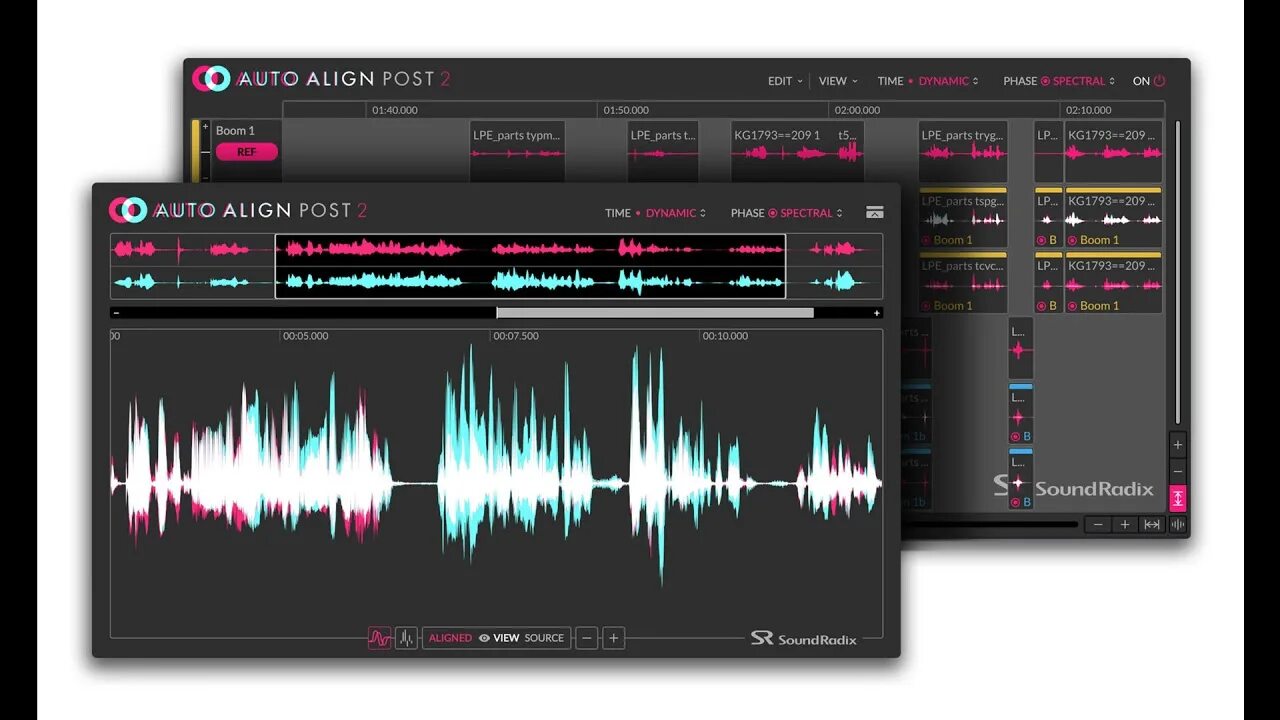Click vertical zoom out minus, back window
Image resolution: width=1280 pixels, height=720 pixels.
click(1178, 471)
